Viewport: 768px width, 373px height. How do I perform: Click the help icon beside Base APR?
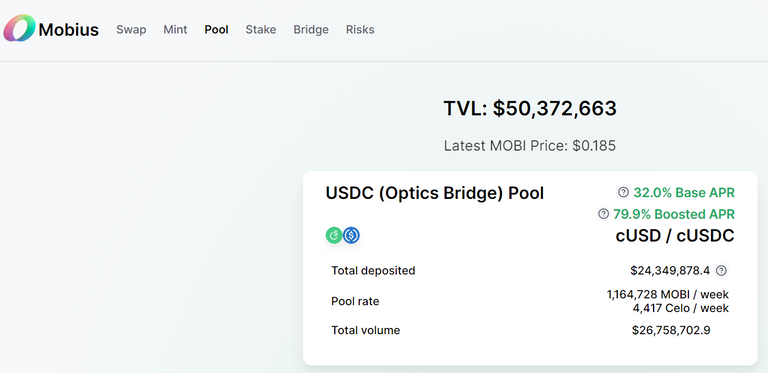click(x=623, y=192)
